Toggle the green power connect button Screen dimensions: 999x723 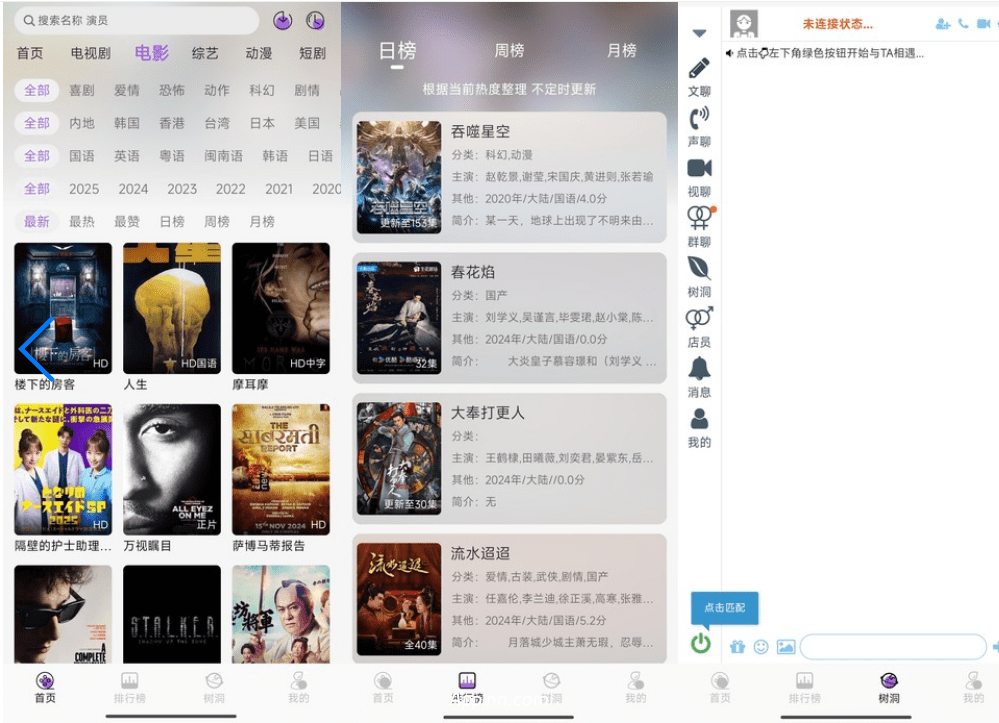(701, 643)
